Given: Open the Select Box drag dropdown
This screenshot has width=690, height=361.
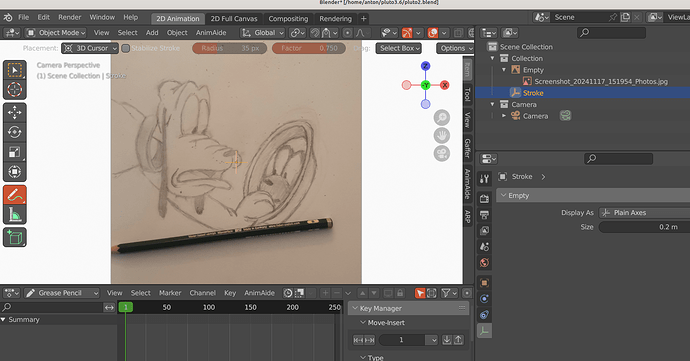Looking at the screenshot, I should 399,48.
